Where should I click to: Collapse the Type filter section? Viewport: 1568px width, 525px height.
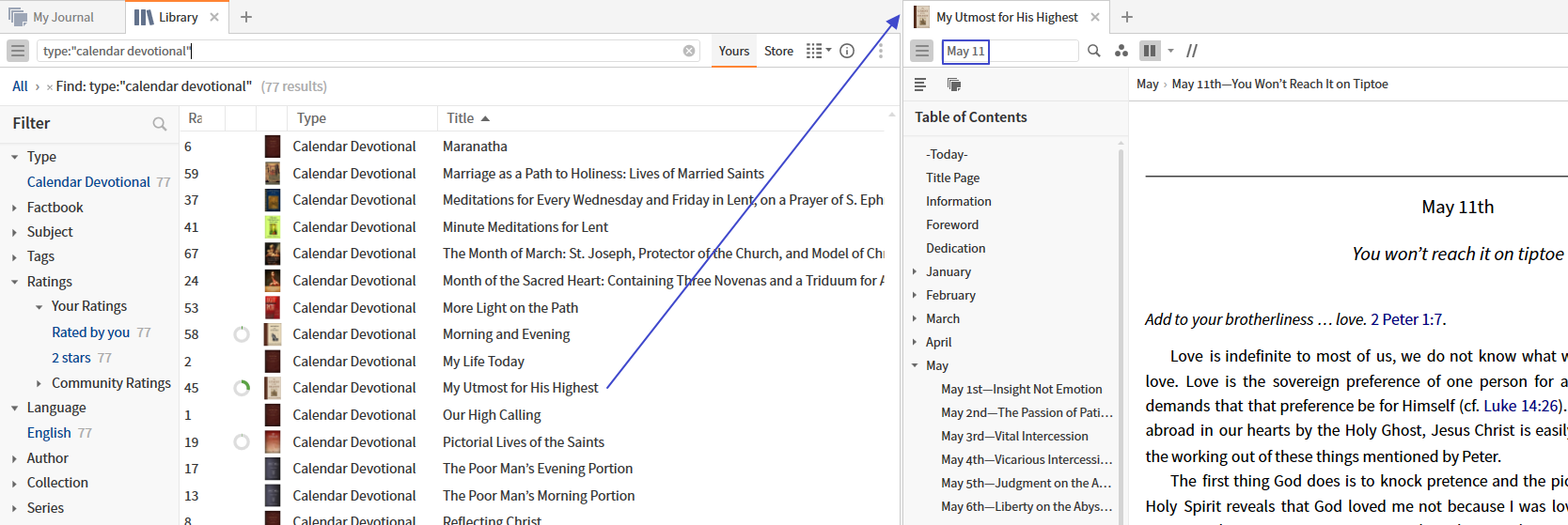[14, 157]
